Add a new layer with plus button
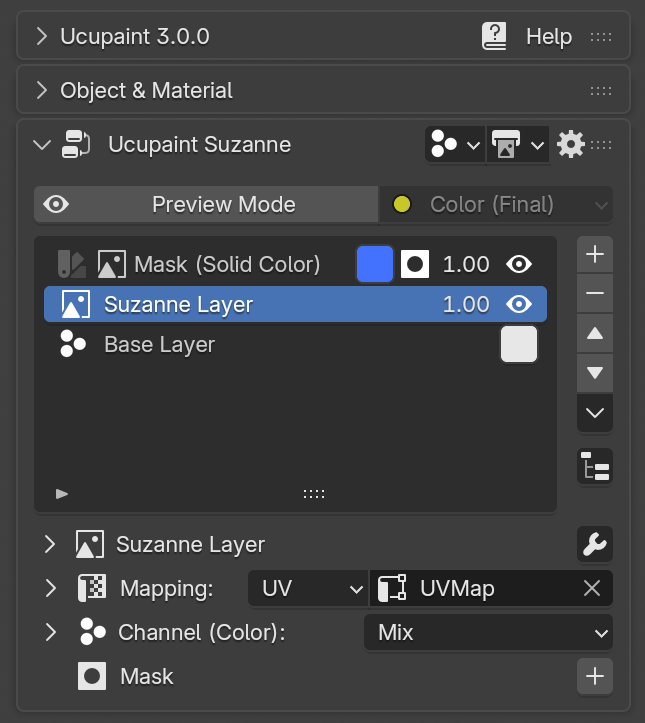Image resolution: width=645 pixels, height=723 pixels. click(x=595, y=254)
